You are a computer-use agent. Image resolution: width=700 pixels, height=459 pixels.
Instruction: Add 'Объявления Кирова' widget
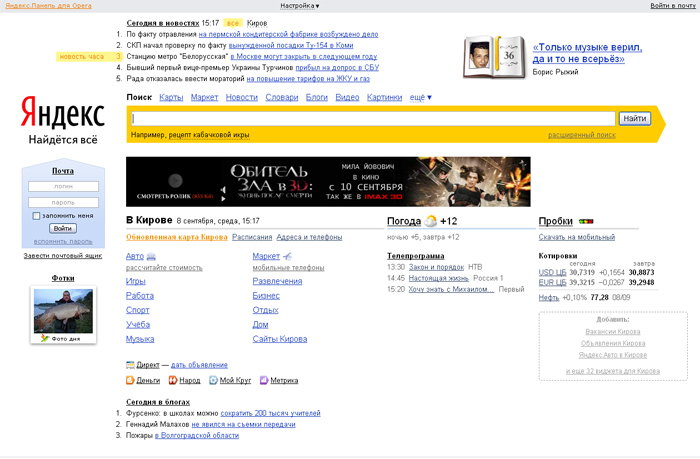[613, 343]
